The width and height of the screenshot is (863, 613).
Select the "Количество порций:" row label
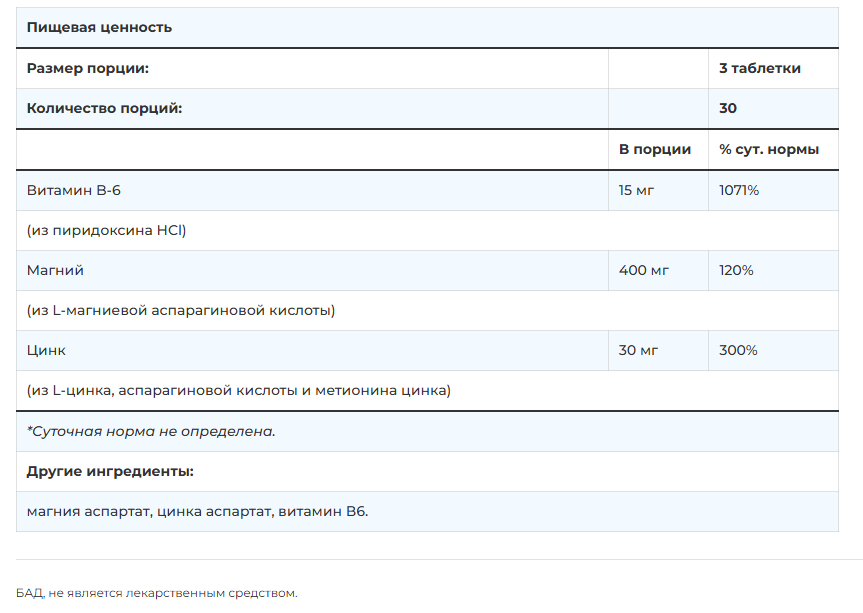point(104,108)
